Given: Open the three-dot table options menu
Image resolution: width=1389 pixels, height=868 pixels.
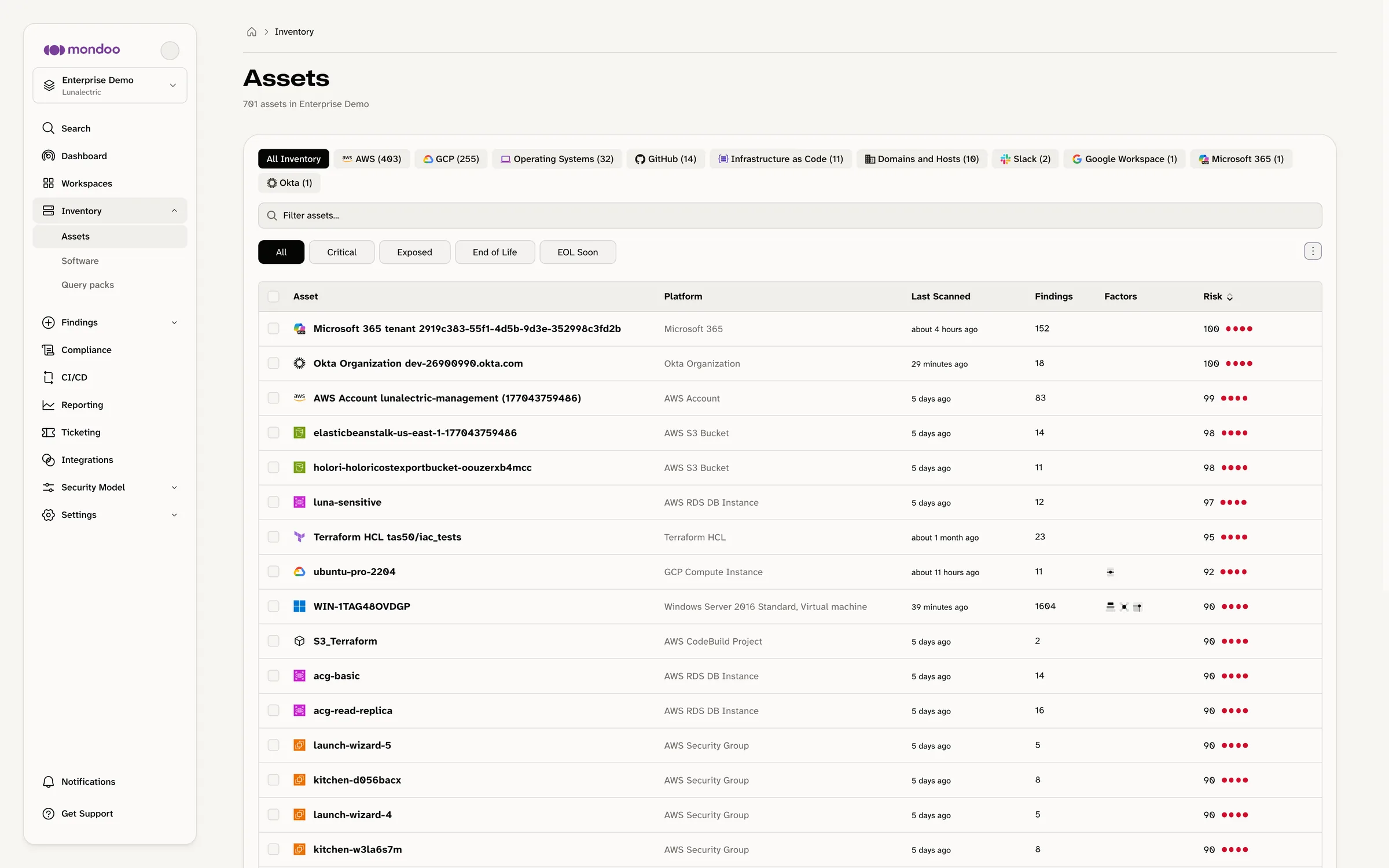Looking at the screenshot, I should point(1313,251).
